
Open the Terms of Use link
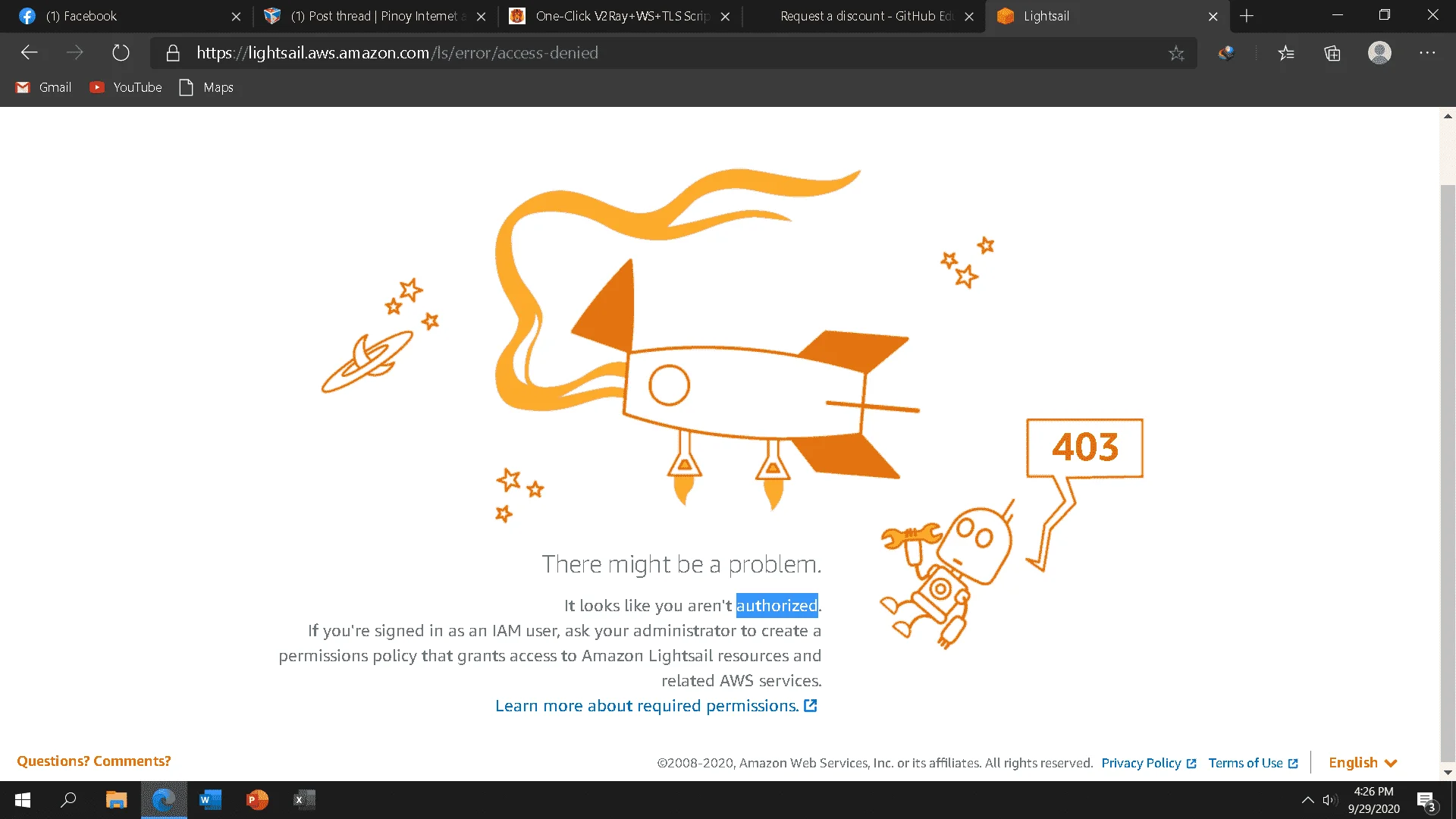1253,763
